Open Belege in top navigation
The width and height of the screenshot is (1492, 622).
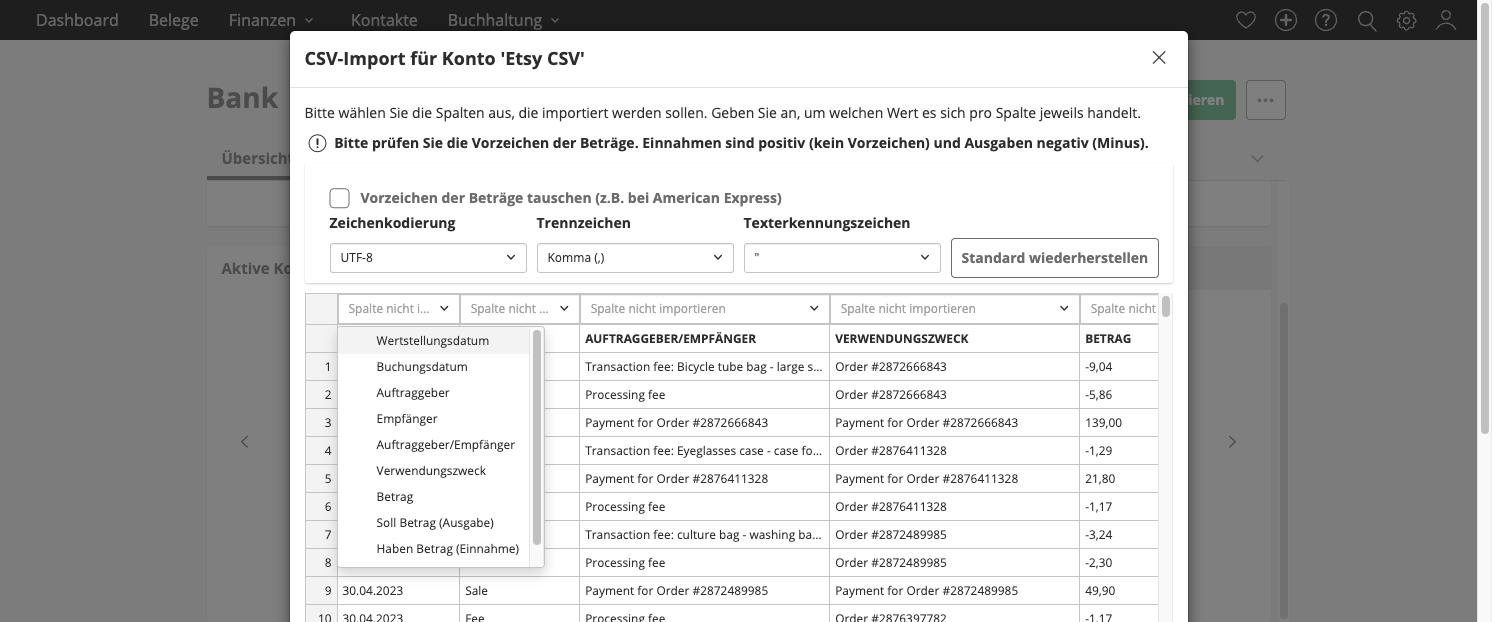click(x=173, y=20)
